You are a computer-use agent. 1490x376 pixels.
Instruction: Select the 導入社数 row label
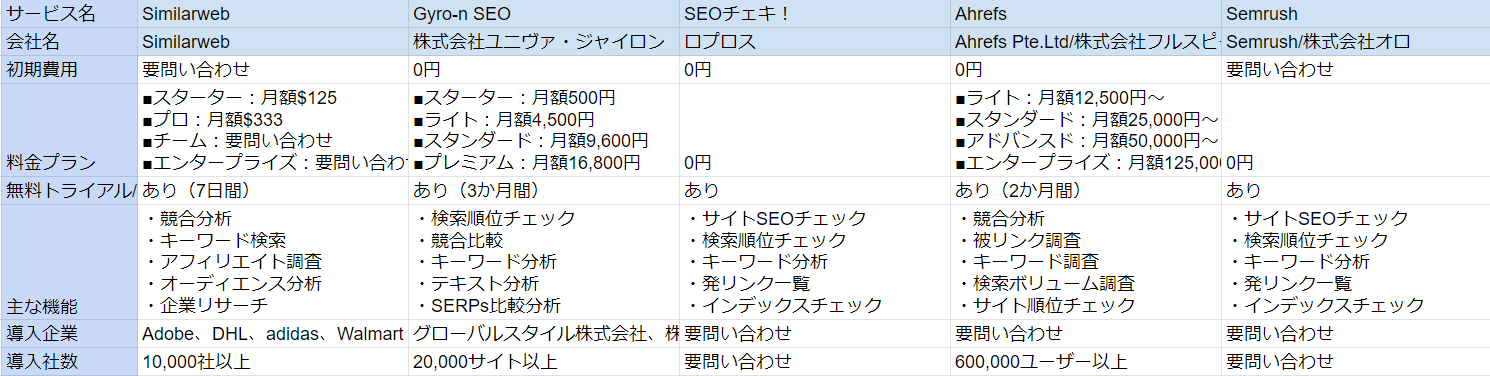[69, 361]
